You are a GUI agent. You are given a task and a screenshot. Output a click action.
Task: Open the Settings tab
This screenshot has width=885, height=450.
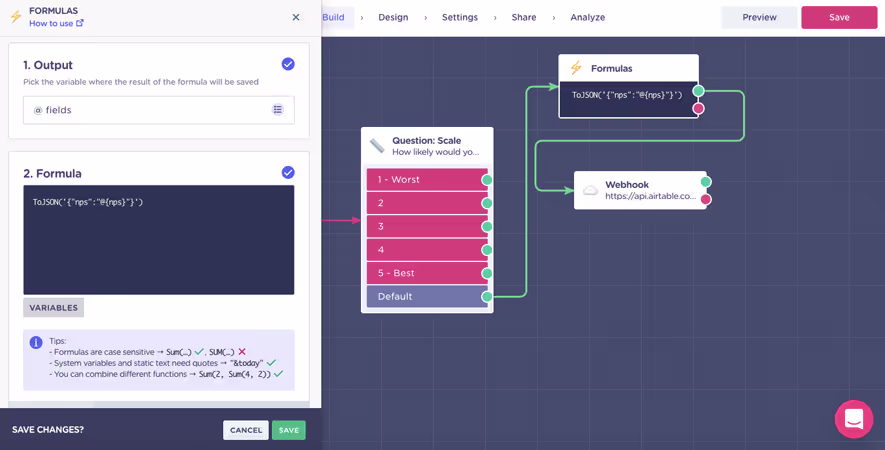pyautogui.click(x=459, y=18)
